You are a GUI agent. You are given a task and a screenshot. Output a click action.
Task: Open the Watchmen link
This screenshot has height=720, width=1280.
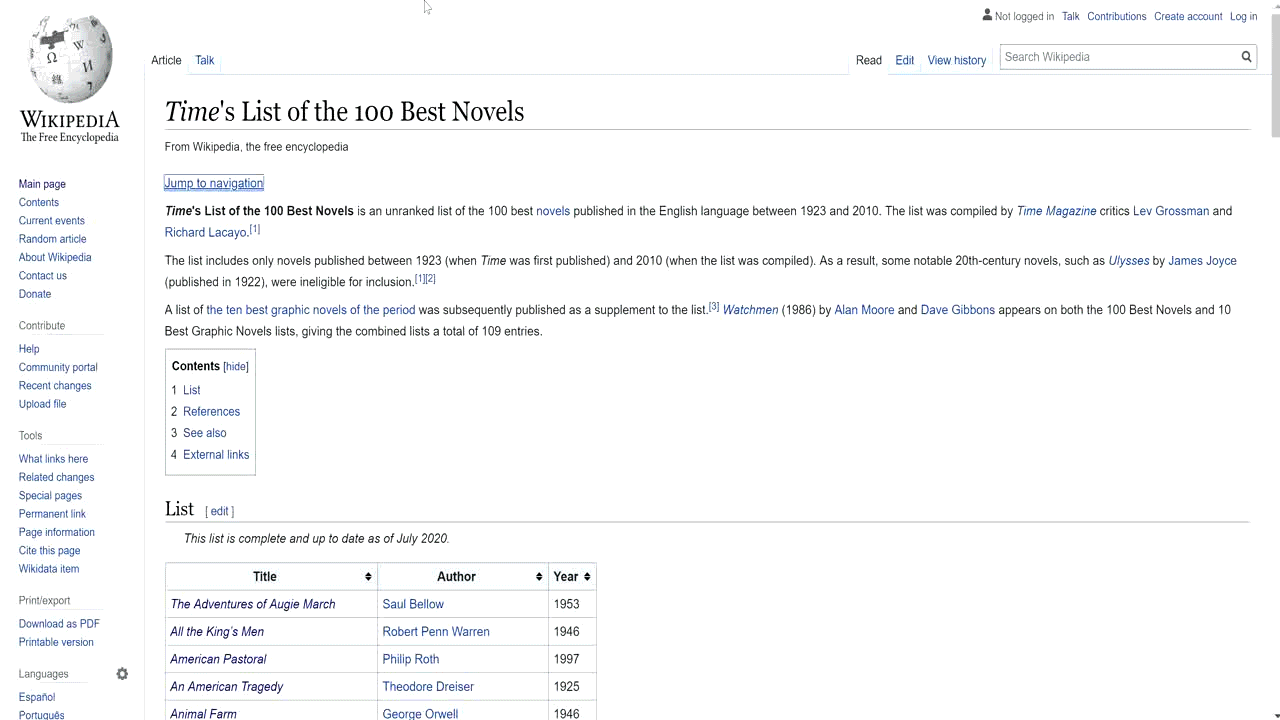tap(750, 310)
